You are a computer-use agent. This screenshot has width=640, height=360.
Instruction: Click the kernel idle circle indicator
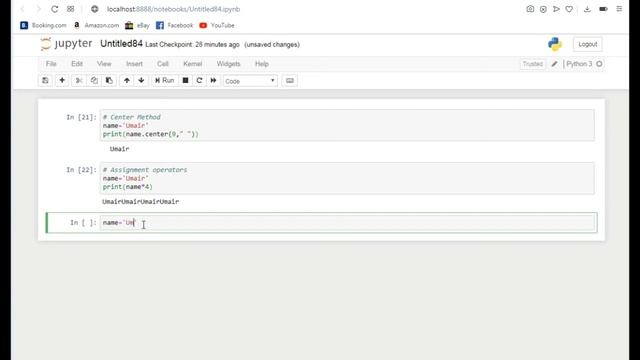(599, 64)
